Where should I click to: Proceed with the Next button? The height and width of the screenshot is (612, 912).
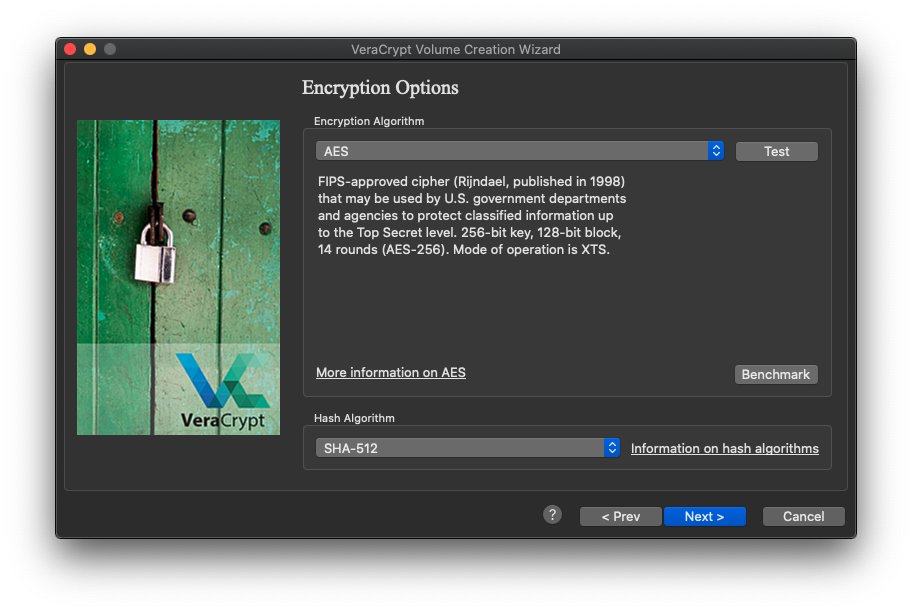(704, 517)
